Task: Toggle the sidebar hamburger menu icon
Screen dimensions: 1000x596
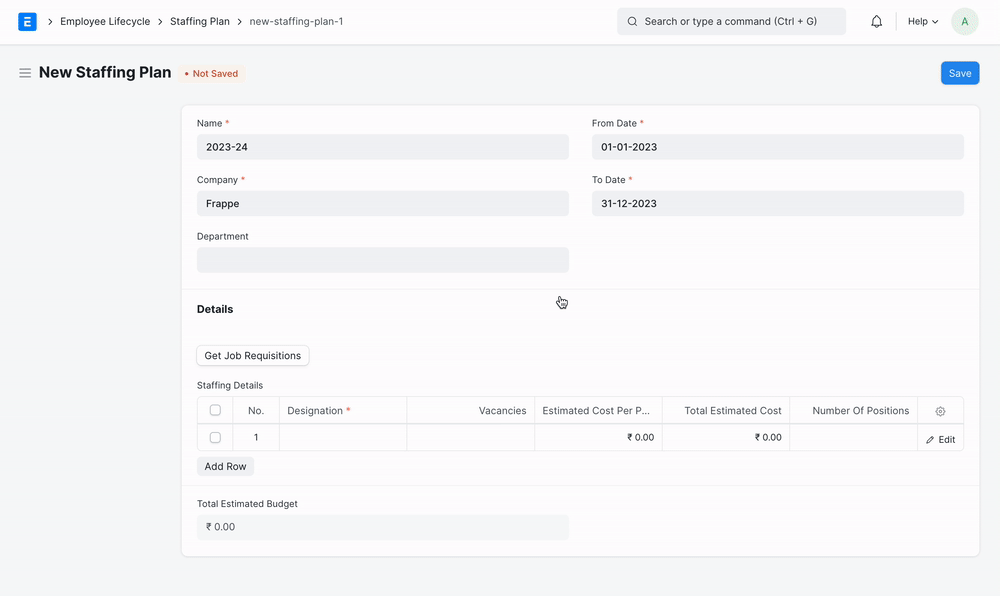Action: [25, 73]
